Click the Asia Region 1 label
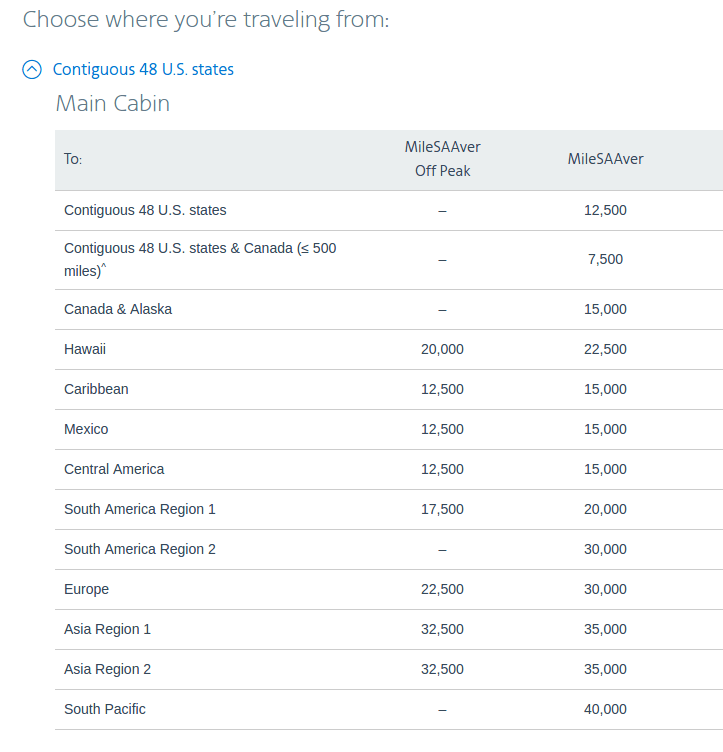 pyautogui.click(x=107, y=629)
